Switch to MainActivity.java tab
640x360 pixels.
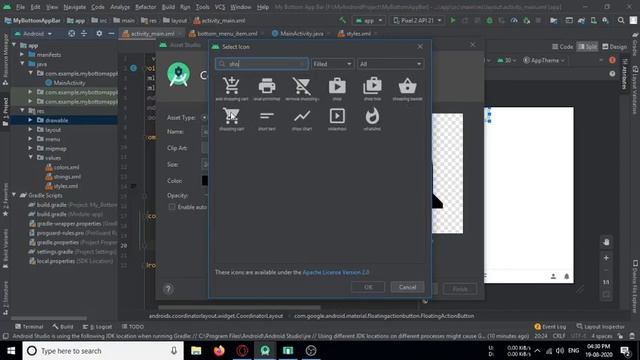pyautogui.click(x=301, y=33)
